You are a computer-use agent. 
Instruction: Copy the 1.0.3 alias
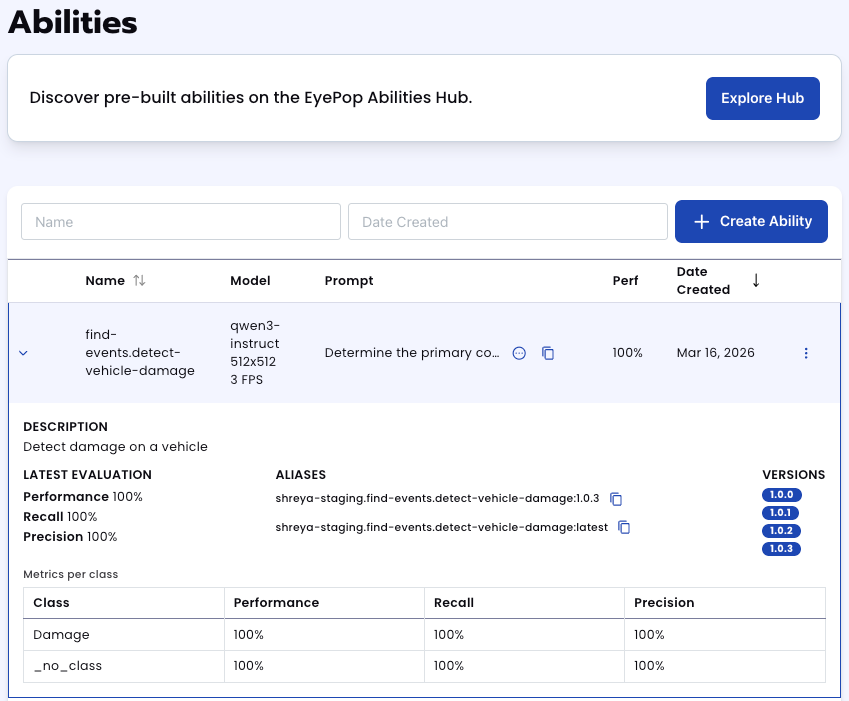[617, 498]
